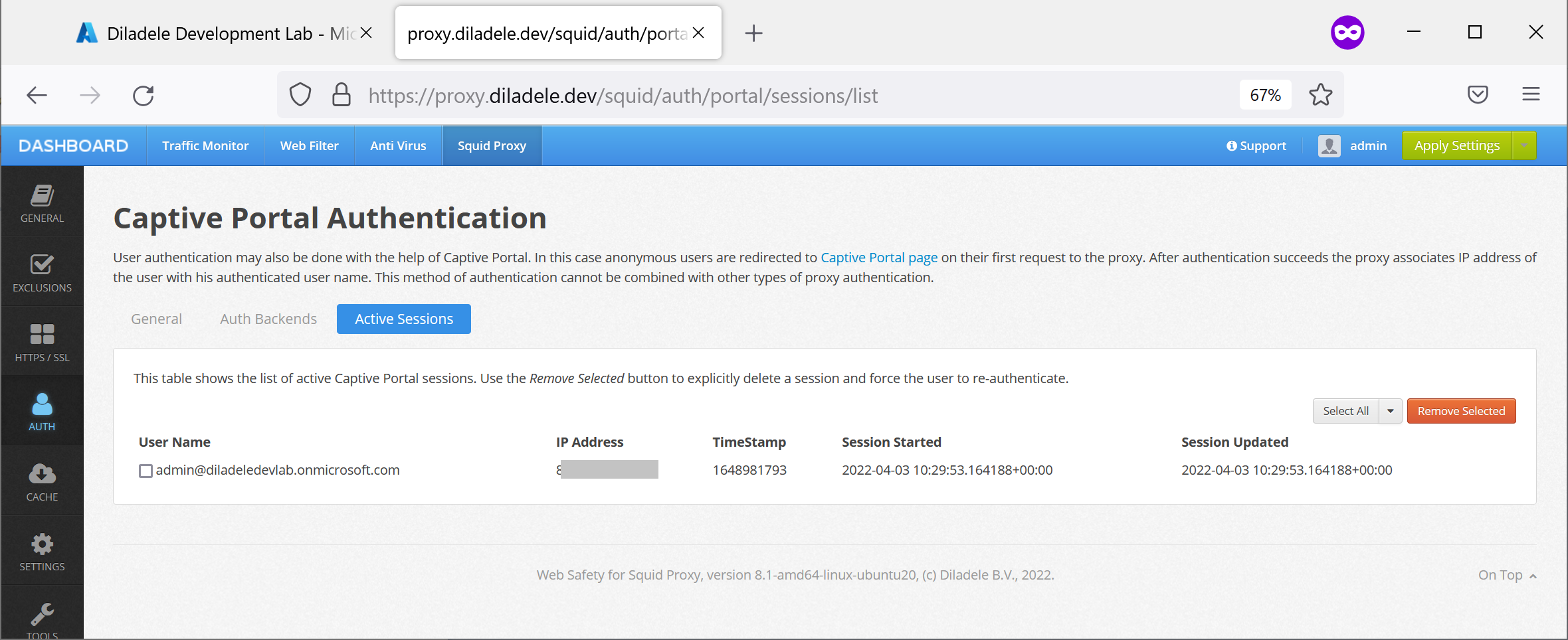Open the Support link
Viewport: 1568px width, 640px height.
[x=1256, y=145]
